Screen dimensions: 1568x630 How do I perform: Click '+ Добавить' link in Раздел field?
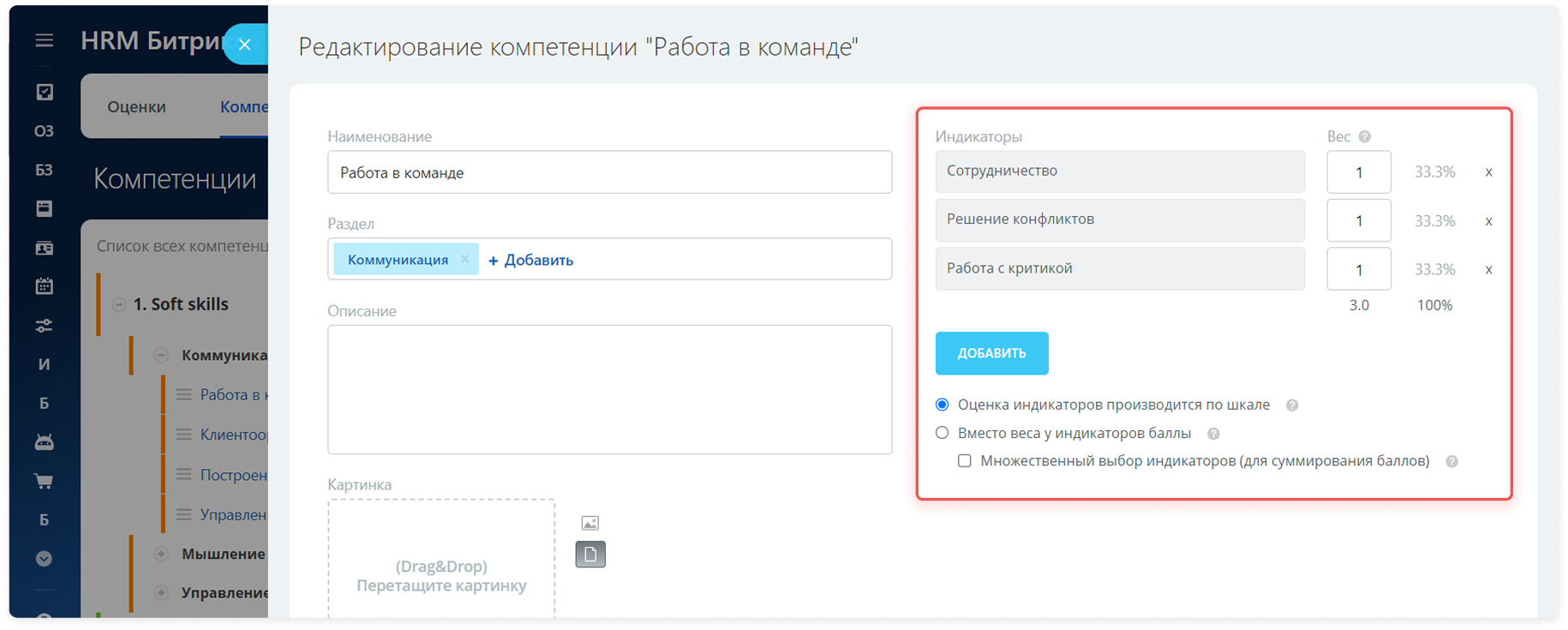(531, 260)
